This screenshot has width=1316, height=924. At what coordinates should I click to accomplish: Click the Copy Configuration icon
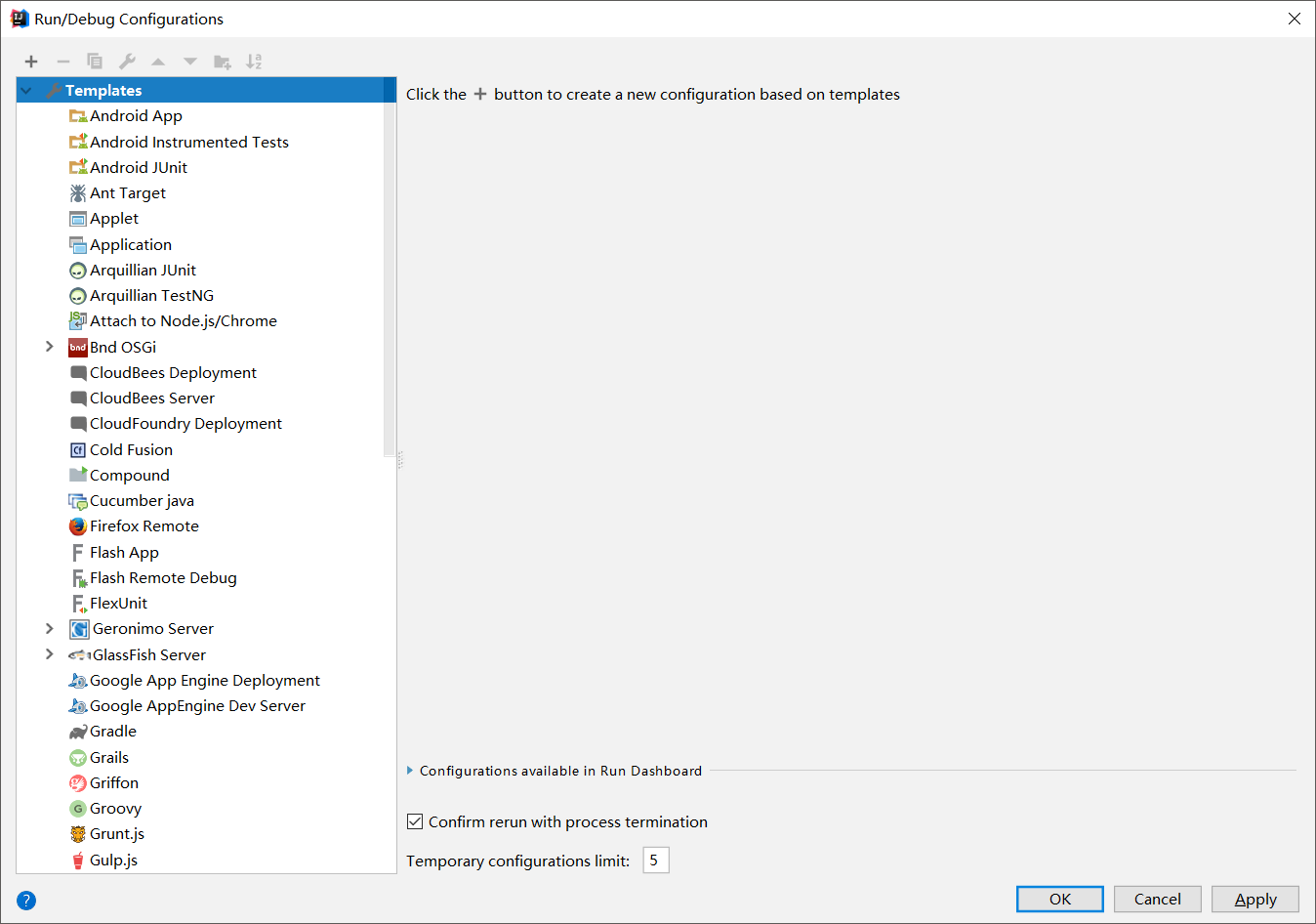(x=95, y=62)
